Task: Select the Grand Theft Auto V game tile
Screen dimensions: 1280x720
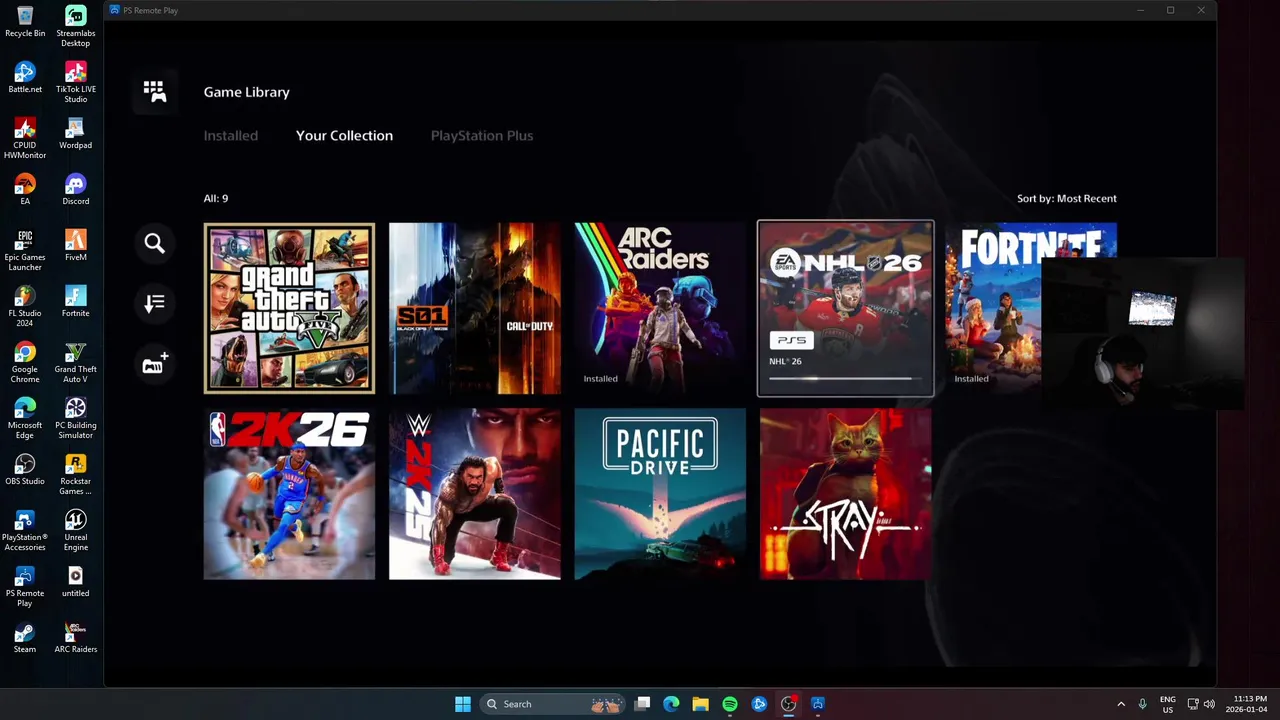Action: pos(289,308)
